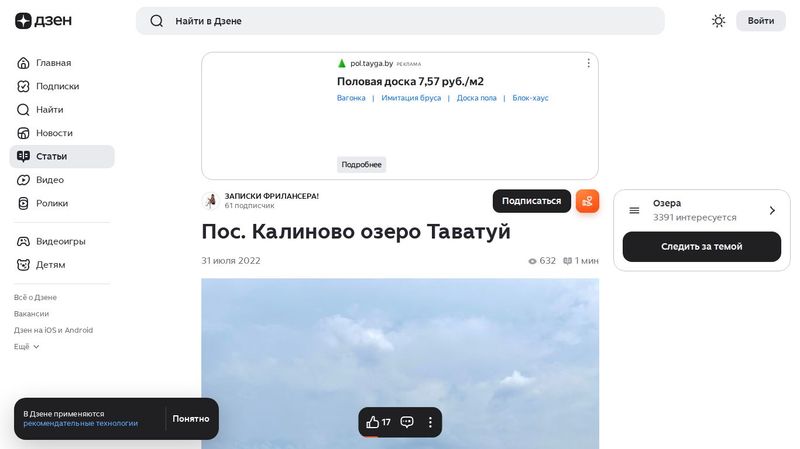
Task: Follow the рекомендательные технологии link
Action: [81, 424]
